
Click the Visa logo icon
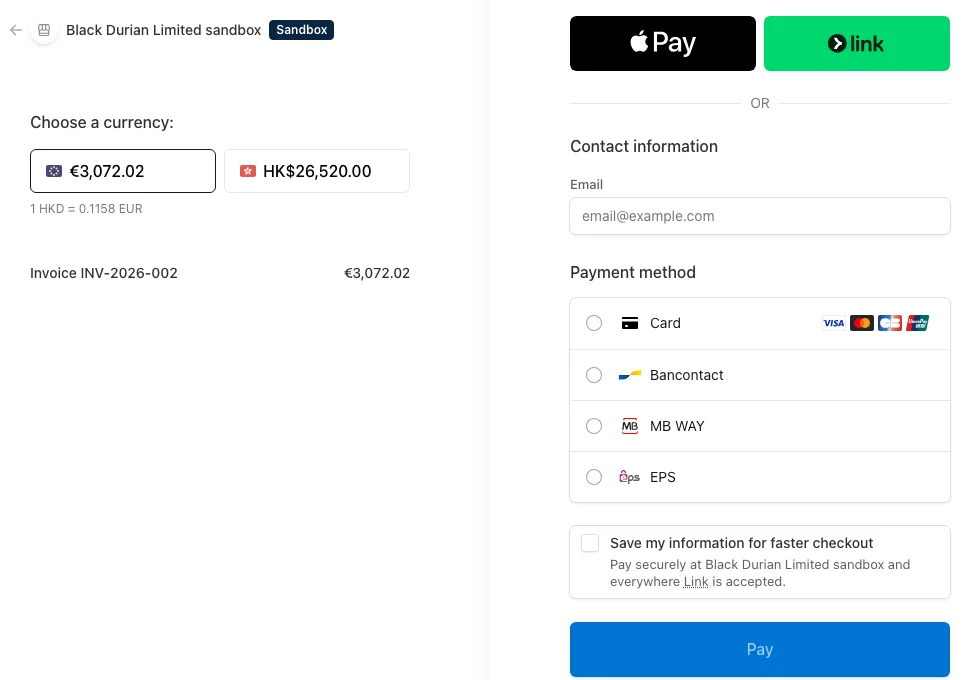pyautogui.click(x=833, y=323)
